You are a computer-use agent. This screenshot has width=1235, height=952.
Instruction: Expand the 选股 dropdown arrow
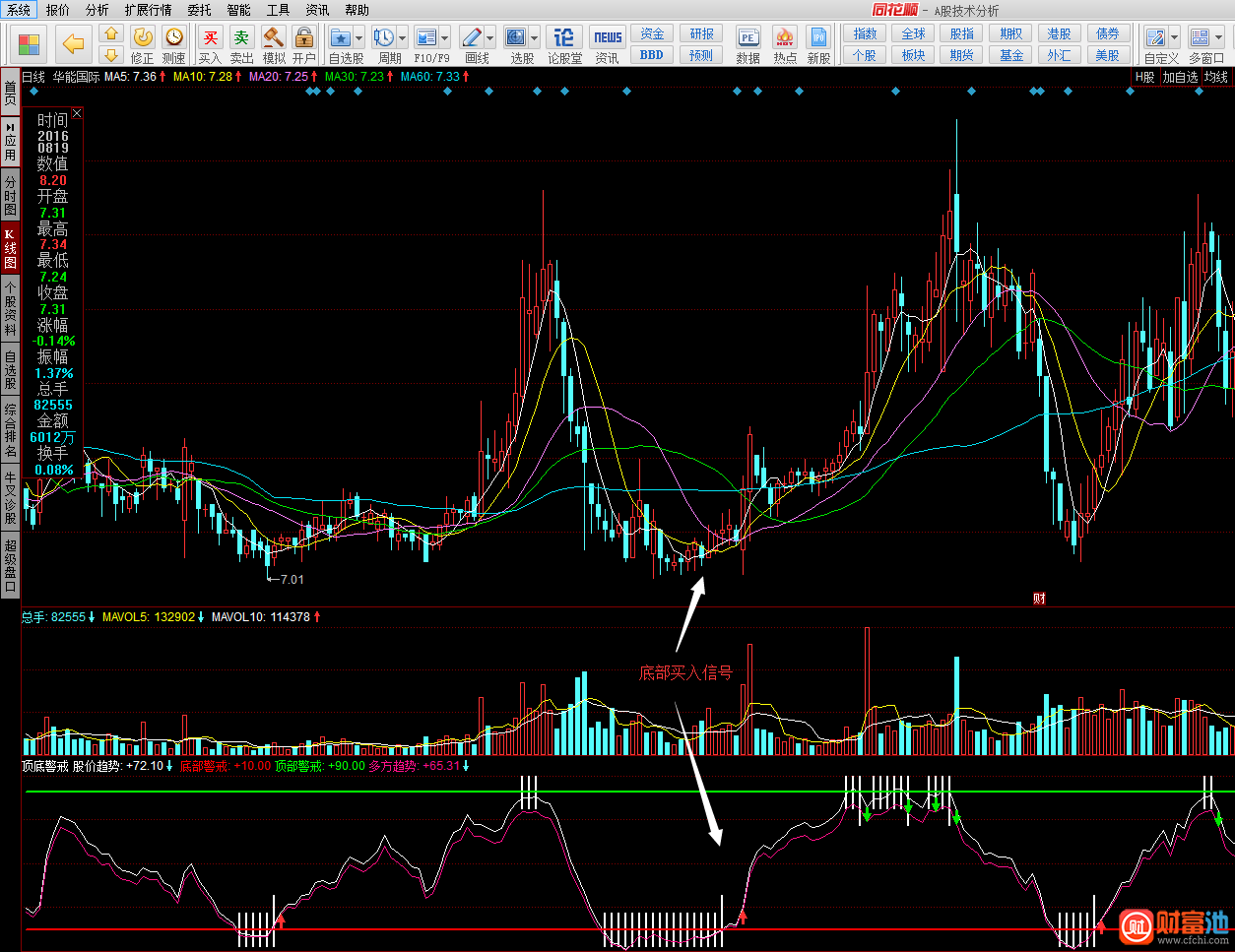tap(534, 38)
